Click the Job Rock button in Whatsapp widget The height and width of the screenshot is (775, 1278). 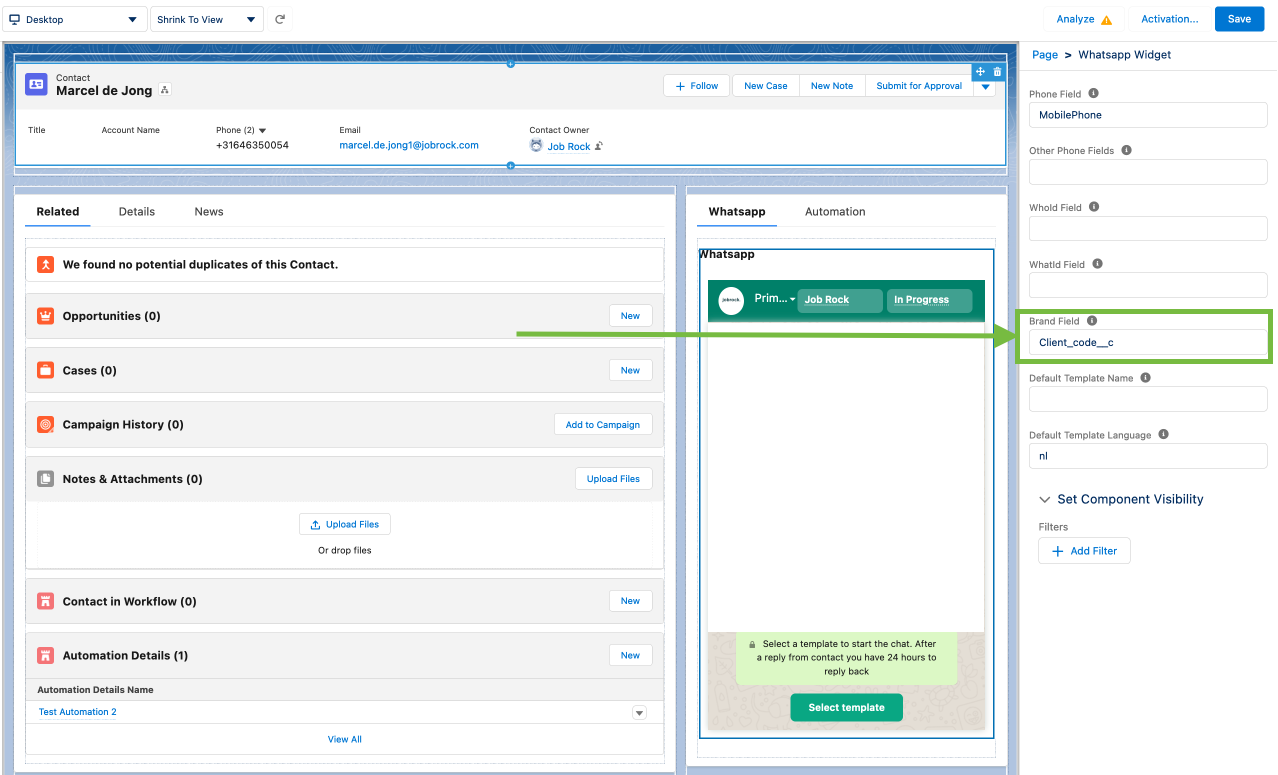point(840,300)
